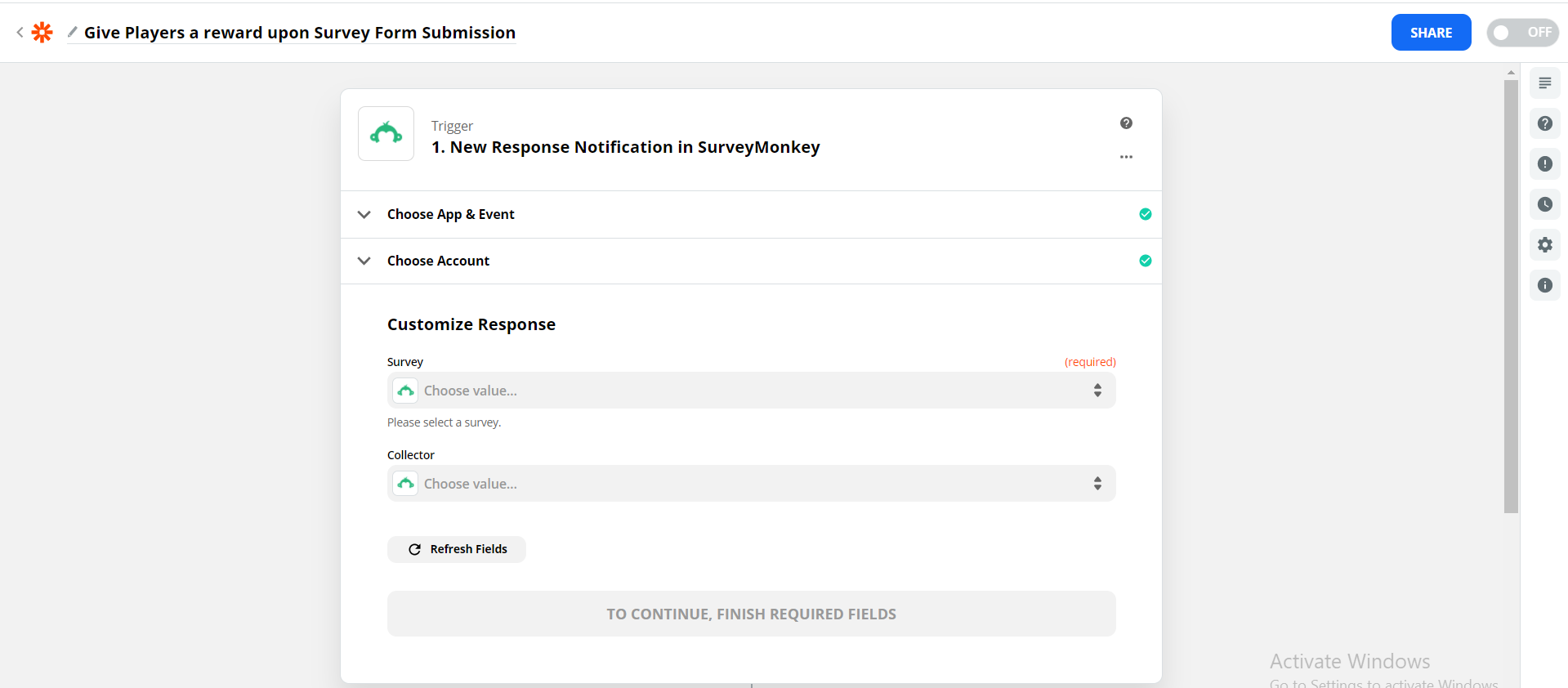Open the alerts exclamation sidebar icon
The image size is (1568, 688).
pyautogui.click(x=1544, y=163)
